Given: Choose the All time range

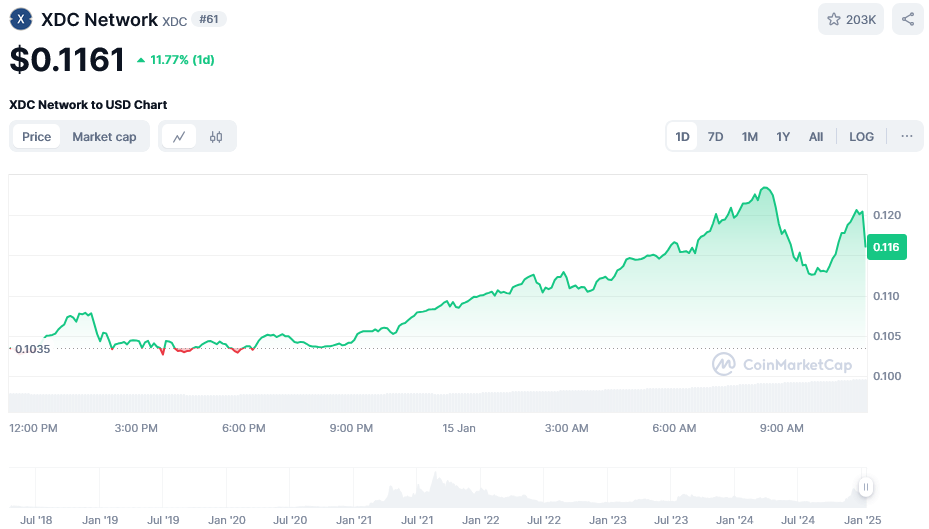Looking at the screenshot, I should pos(816,137).
